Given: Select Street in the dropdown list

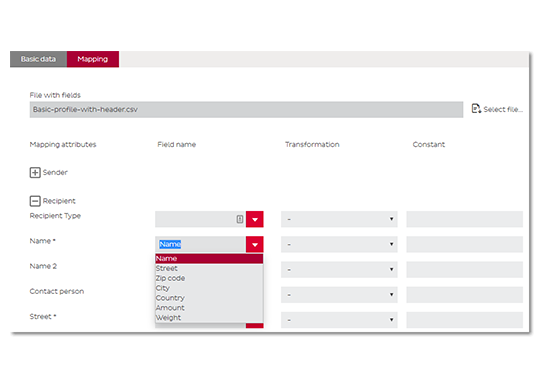Looking at the screenshot, I should (x=209, y=268).
